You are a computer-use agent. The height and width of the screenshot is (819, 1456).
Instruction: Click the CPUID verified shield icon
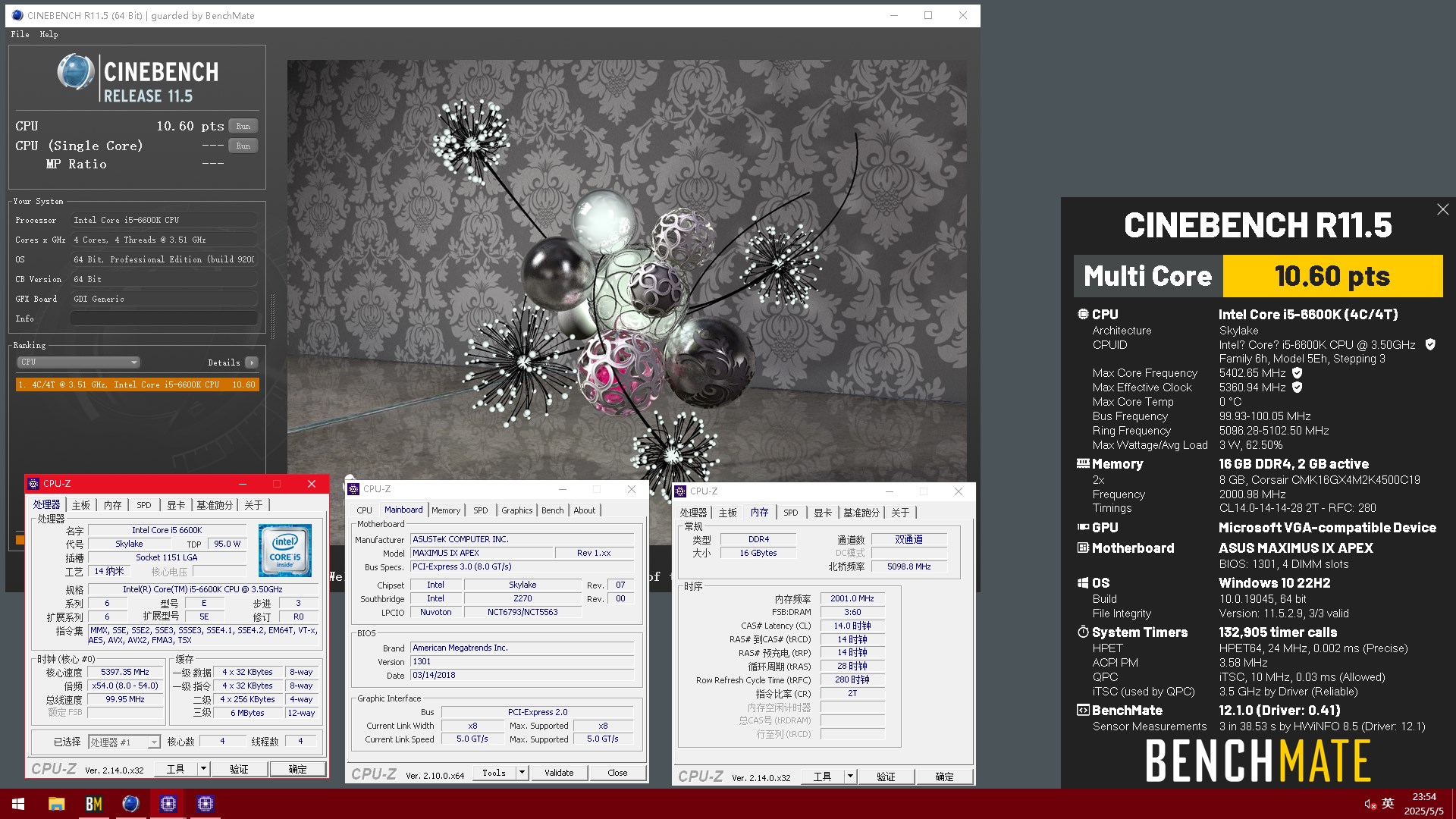click(x=1430, y=344)
